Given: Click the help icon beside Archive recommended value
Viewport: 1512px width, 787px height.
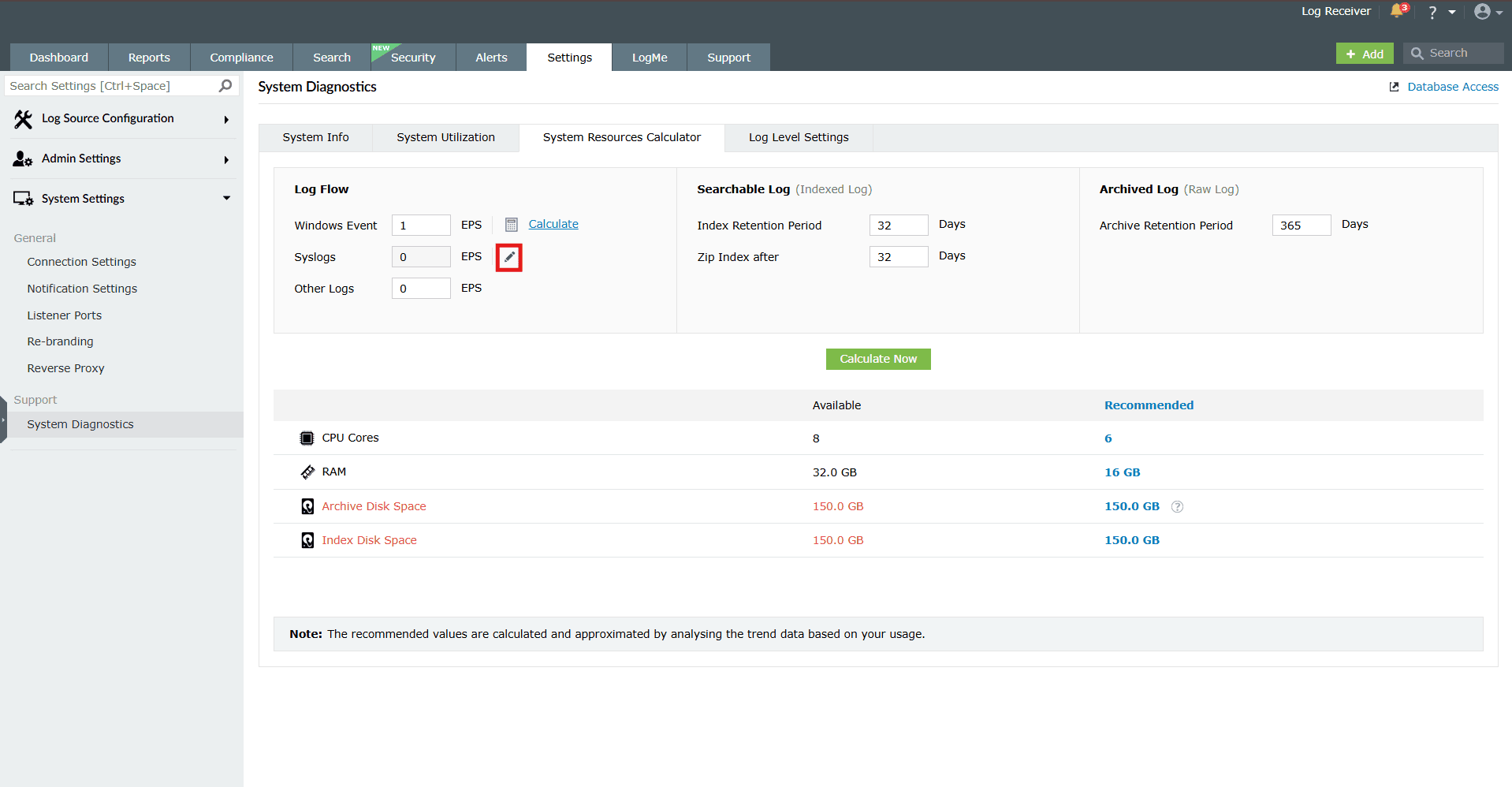Looking at the screenshot, I should 1177,506.
